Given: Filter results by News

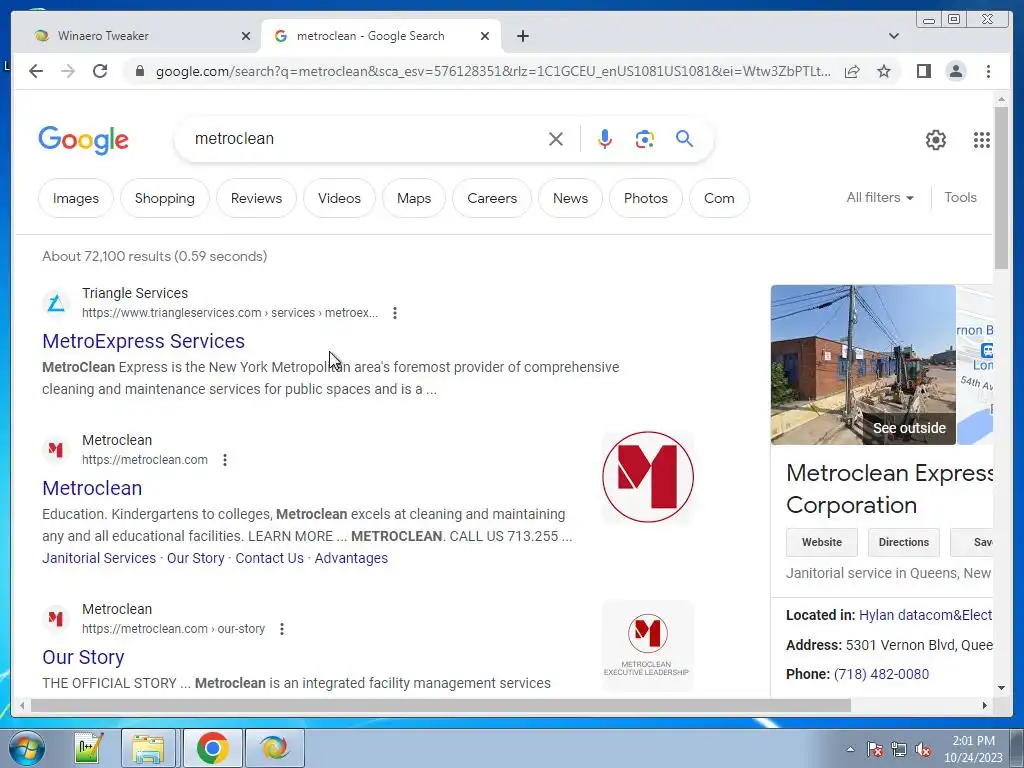Looking at the screenshot, I should pyautogui.click(x=570, y=198).
